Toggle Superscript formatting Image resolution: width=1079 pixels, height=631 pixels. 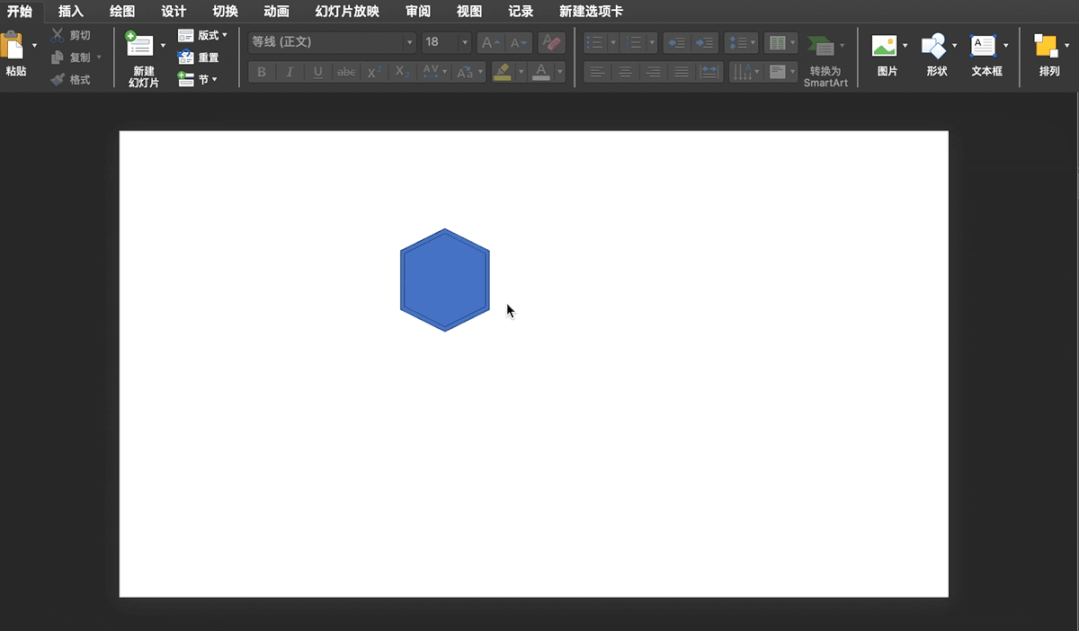374,72
